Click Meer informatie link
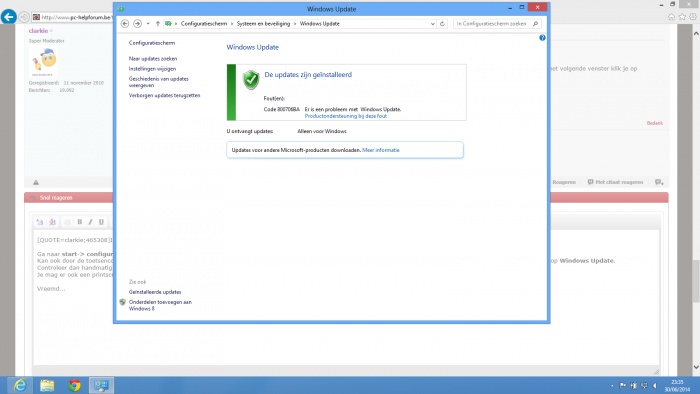The width and height of the screenshot is (700, 394). [x=381, y=150]
